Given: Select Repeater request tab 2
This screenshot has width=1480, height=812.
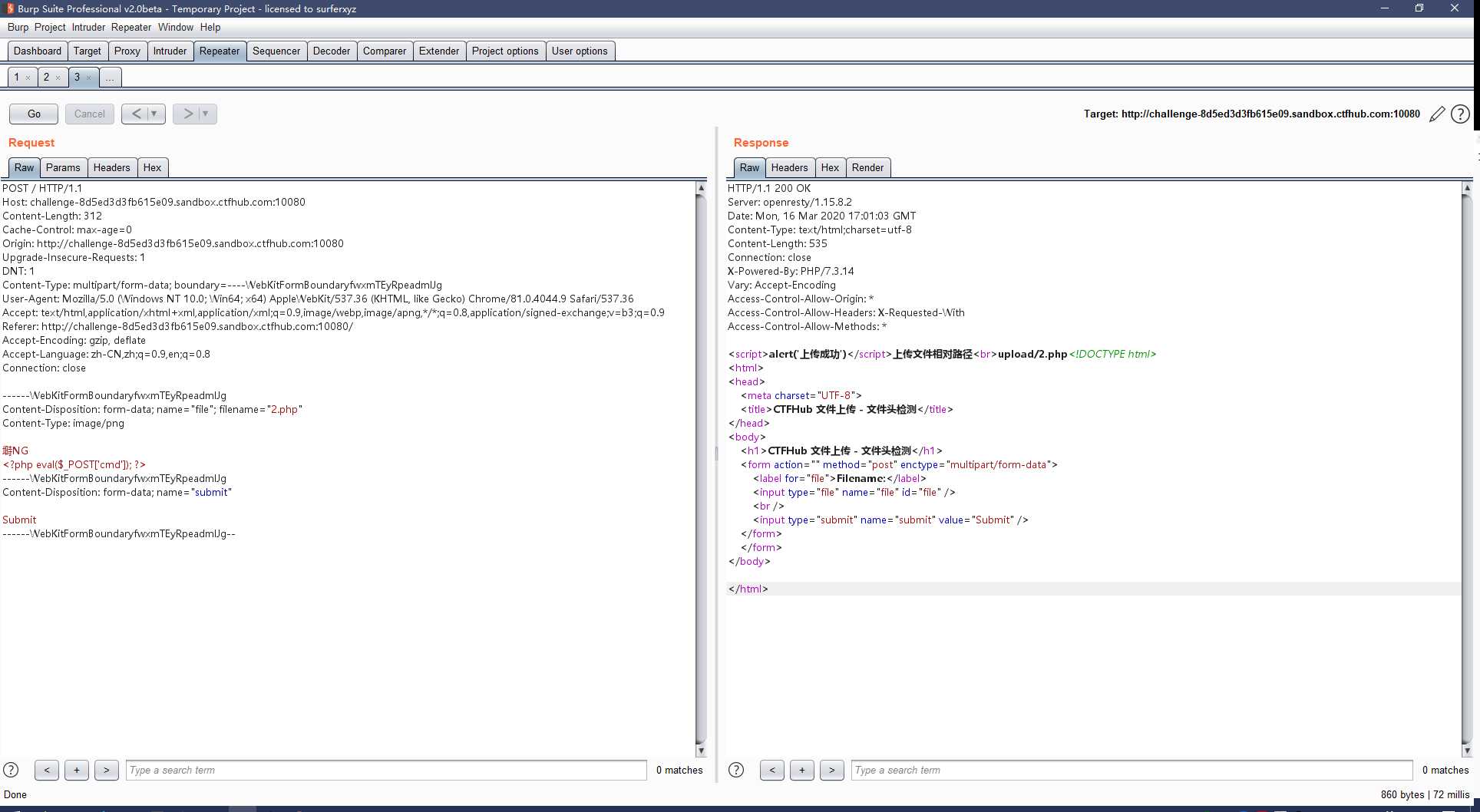Looking at the screenshot, I should (x=46, y=77).
